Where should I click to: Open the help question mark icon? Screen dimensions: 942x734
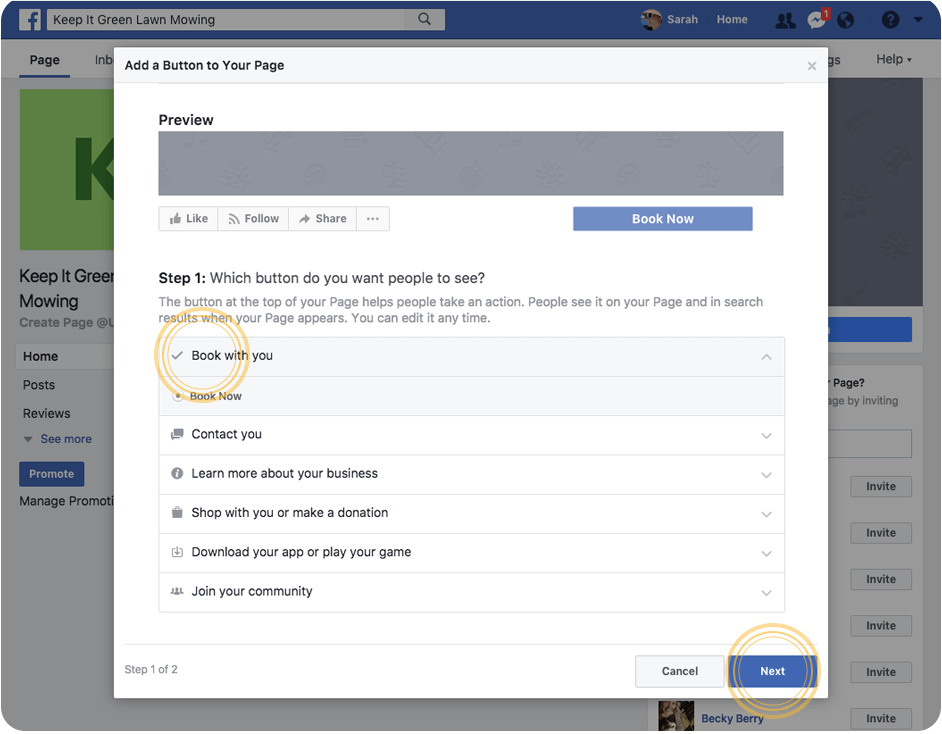890,20
